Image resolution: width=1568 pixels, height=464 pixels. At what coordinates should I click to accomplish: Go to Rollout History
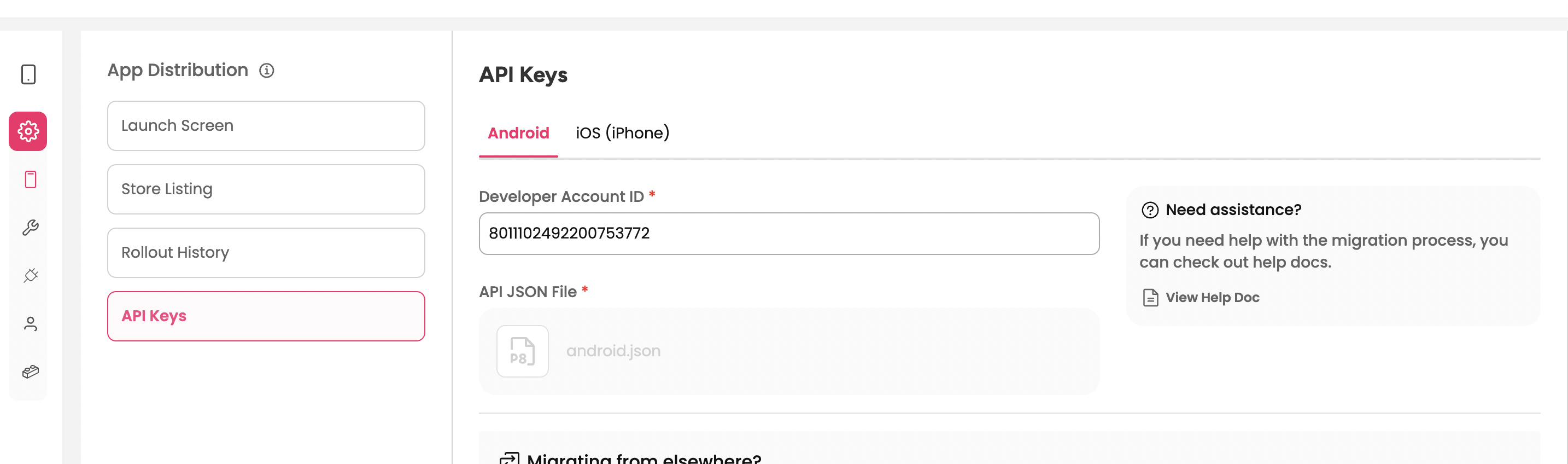(x=266, y=253)
